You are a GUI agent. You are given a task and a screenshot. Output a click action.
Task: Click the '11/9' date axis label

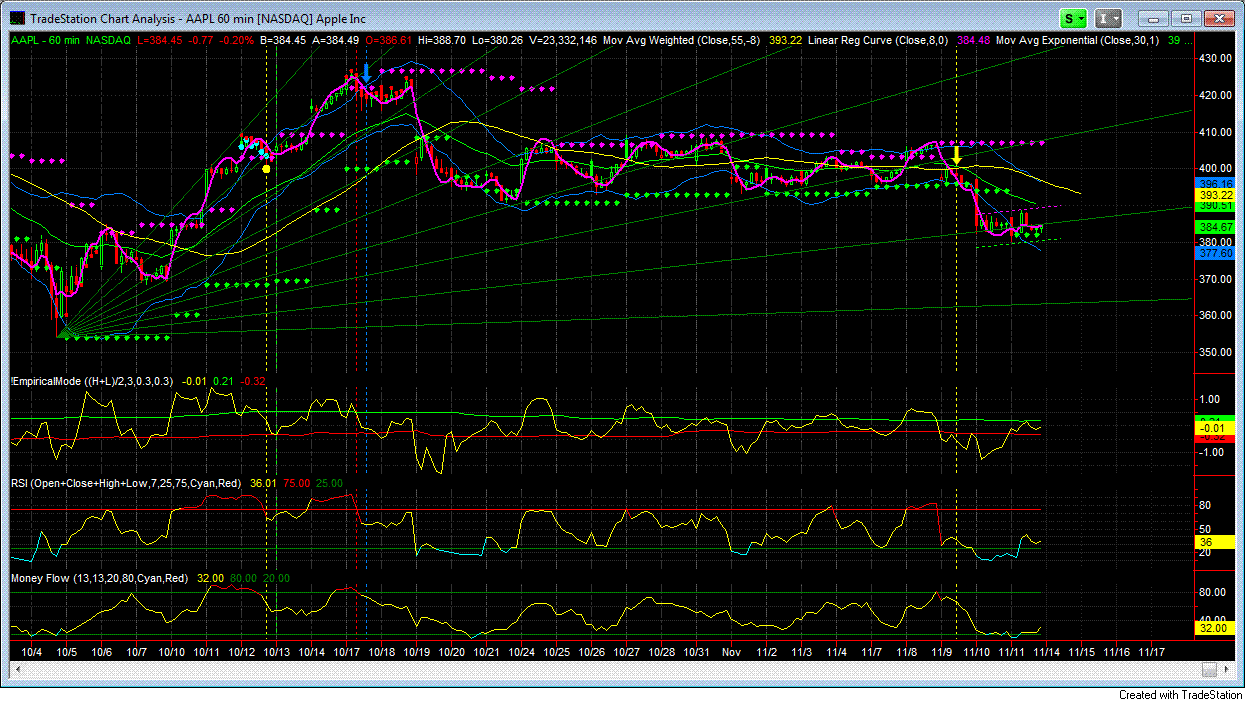pos(942,651)
